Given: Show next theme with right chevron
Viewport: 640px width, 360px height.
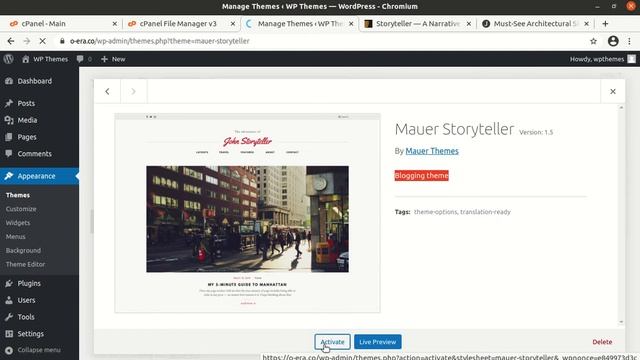Looking at the screenshot, I should click(133, 91).
